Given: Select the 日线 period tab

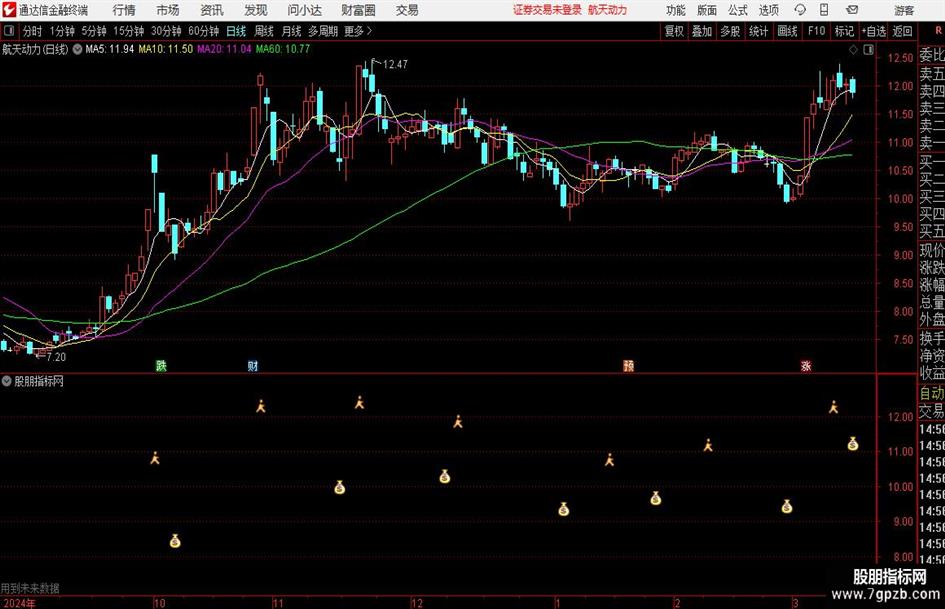Looking at the screenshot, I should coord(236,31).
